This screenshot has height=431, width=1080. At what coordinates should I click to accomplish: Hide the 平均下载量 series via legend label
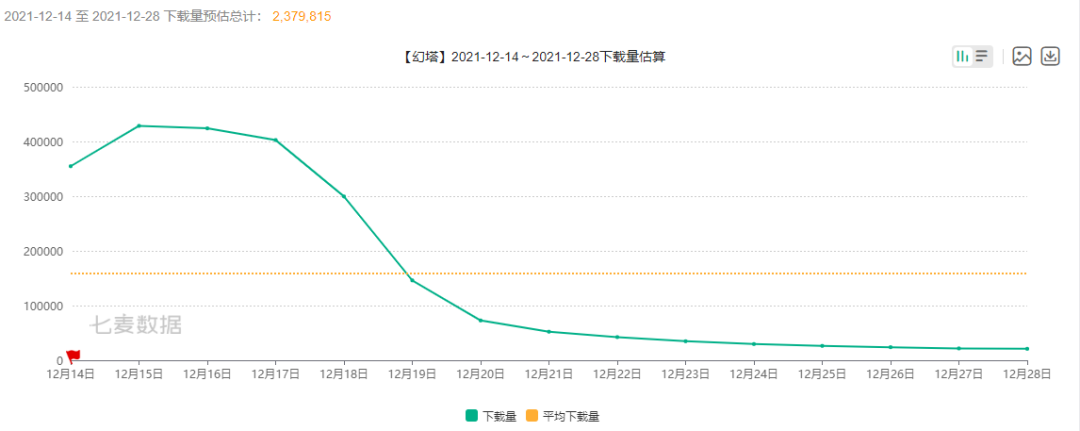click(x=570, y=415)
